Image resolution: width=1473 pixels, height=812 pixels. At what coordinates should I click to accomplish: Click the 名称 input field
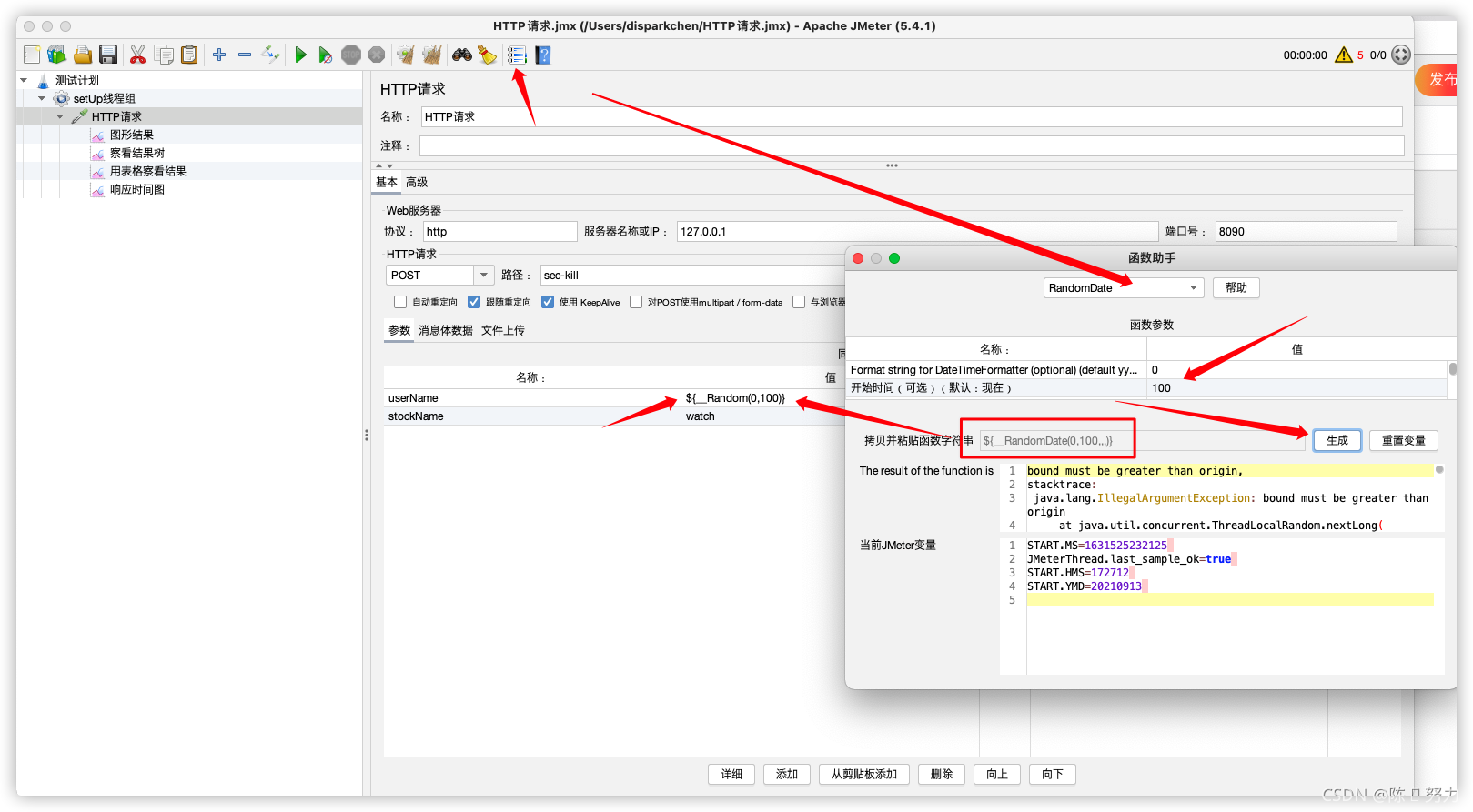912,116
